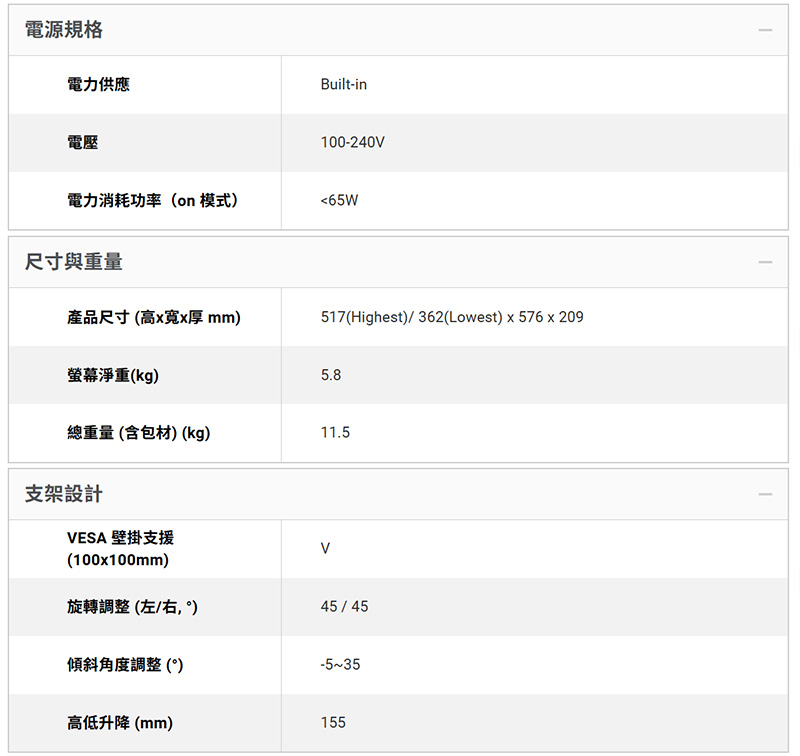Click the 螢幕淨重(kg) label
This screenshot has width=800, height=756.
[x=113, y=375]
